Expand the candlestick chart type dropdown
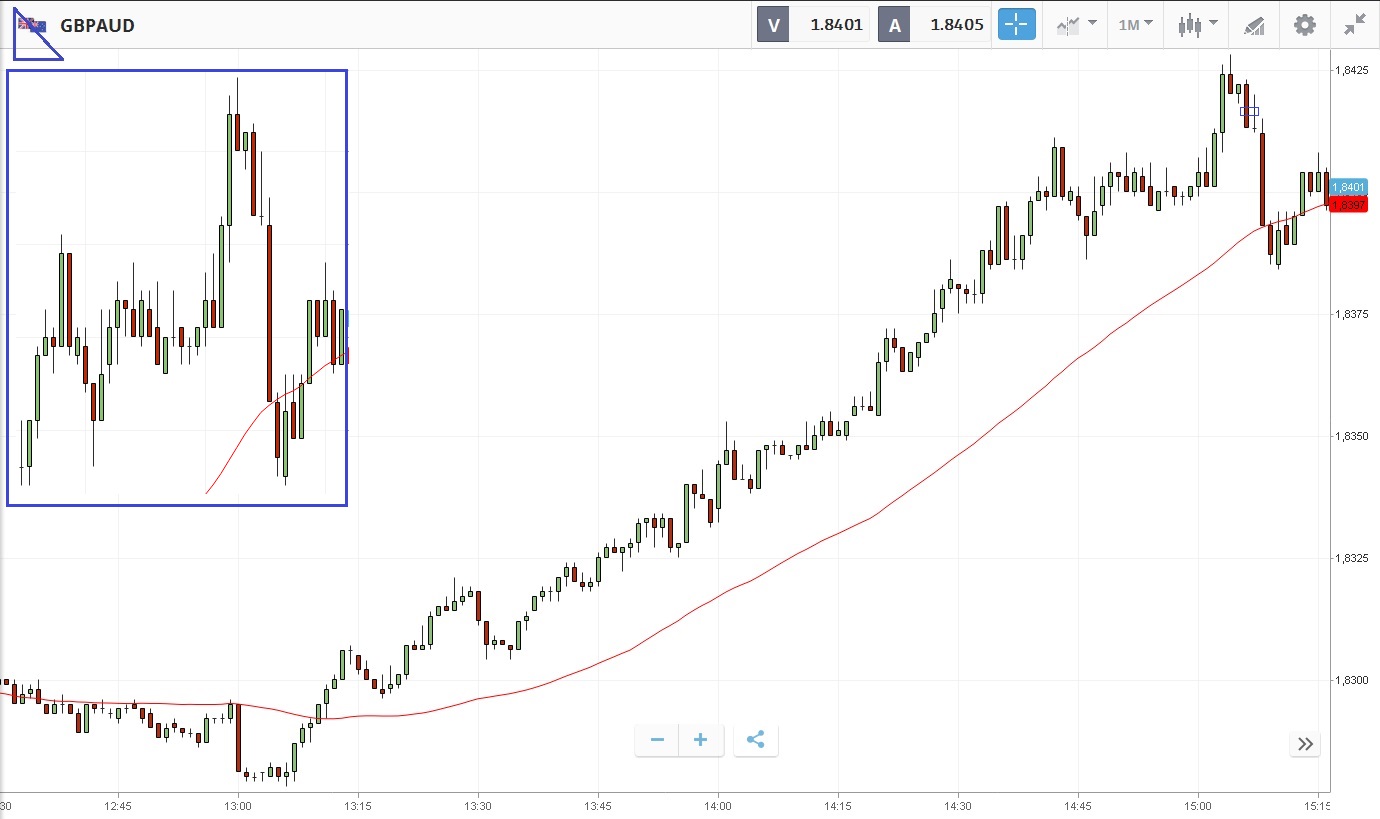Image resolution: width=1380 pixels, height=819 pixels. coord(1198,25)
